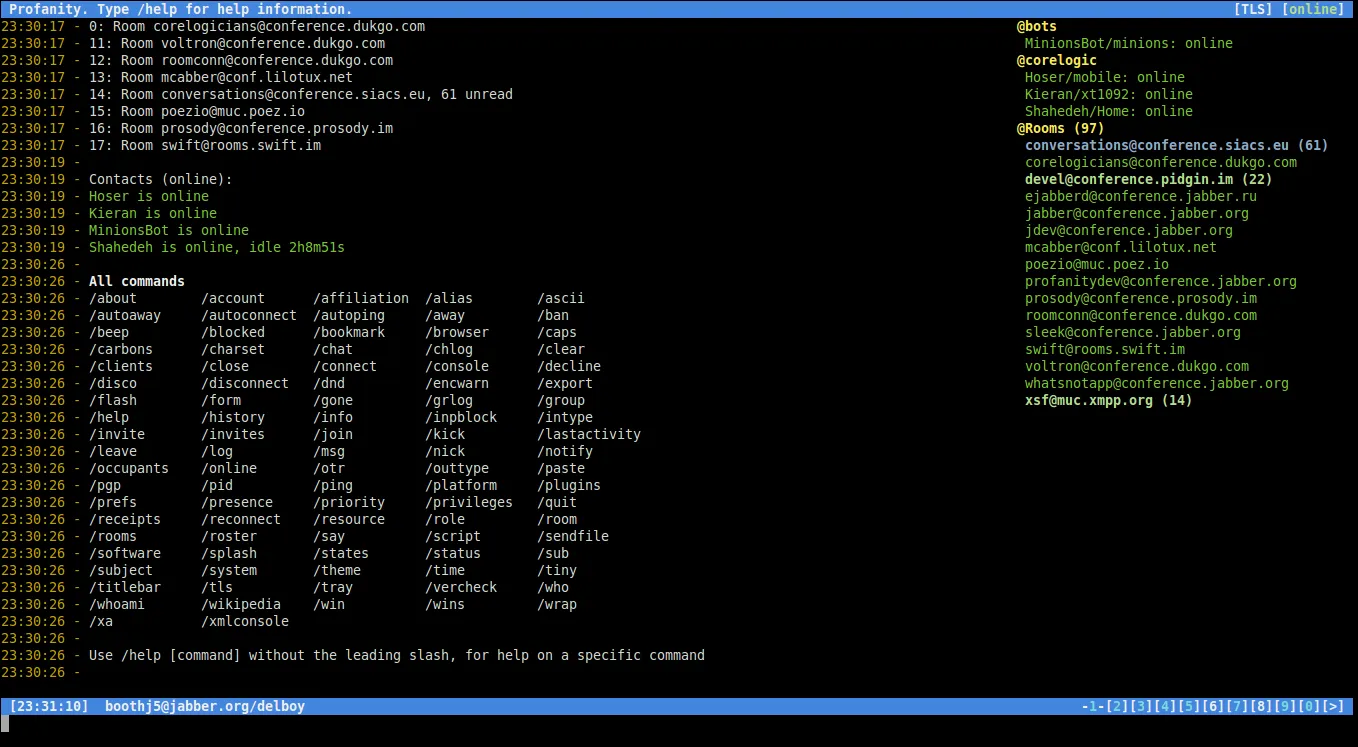The image size is (1358, 747).
Task: Click the [>] next-windows arrow
Action: tap(1333, 706)
